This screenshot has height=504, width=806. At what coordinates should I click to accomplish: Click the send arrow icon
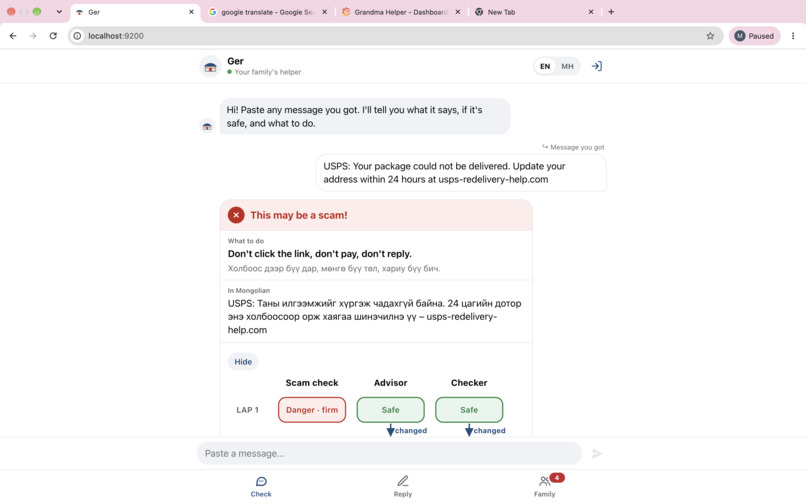[x=597, y=454]
